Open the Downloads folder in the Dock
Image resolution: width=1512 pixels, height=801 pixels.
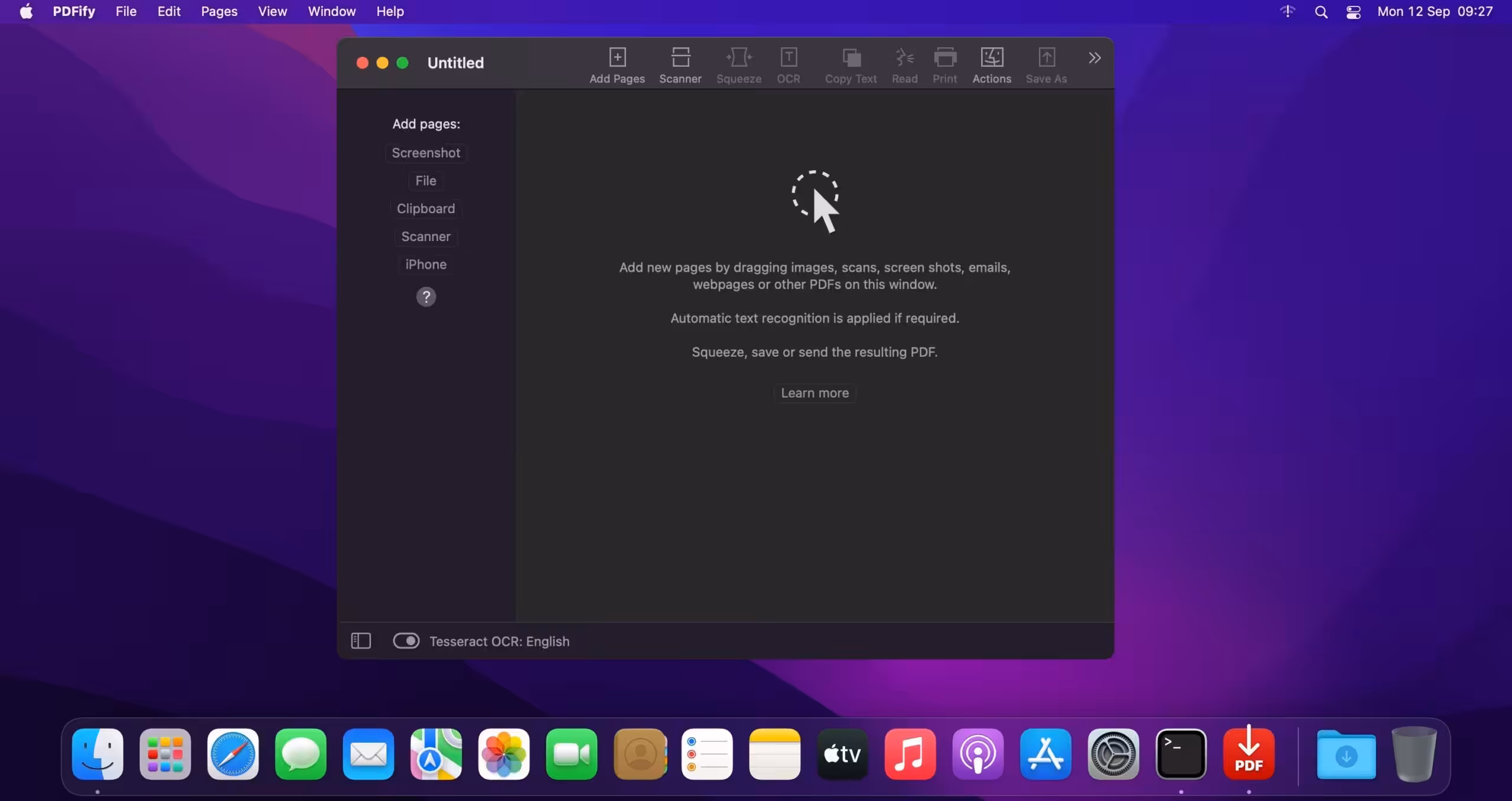tap(1346, 754)
